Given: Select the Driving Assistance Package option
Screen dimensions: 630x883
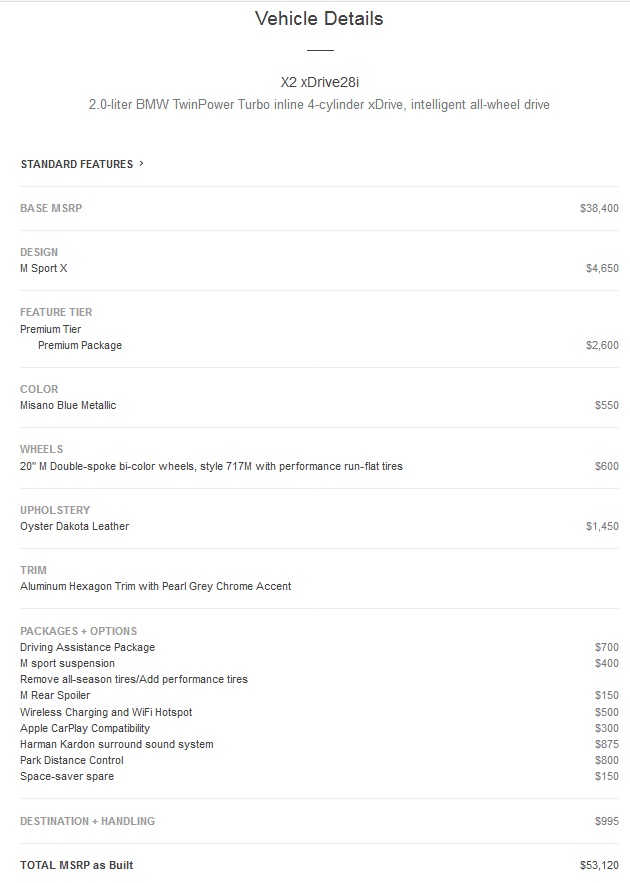Looking at the screenshot, I should point(87,647).
